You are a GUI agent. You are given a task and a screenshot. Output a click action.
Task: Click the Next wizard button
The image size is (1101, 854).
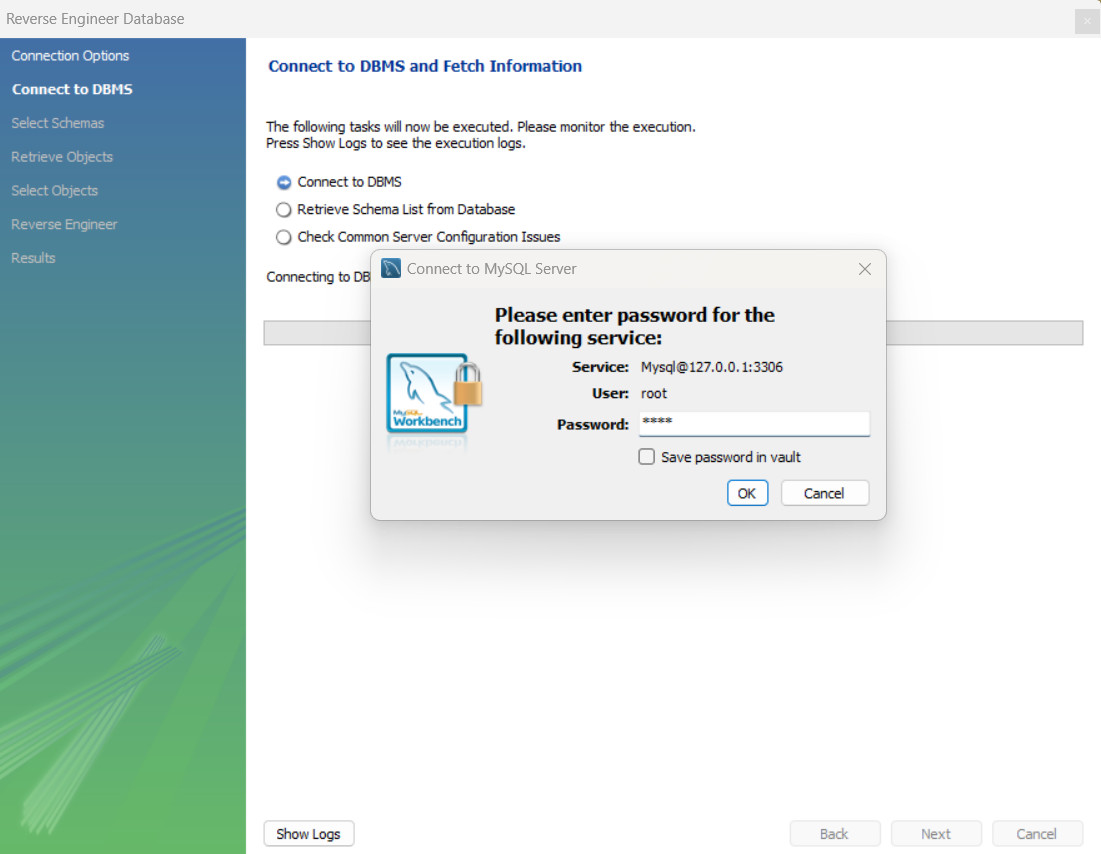tap(936, 834)
